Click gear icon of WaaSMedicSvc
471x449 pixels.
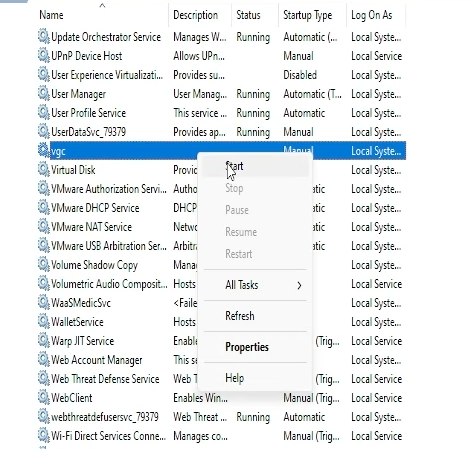tap(43, 302)
